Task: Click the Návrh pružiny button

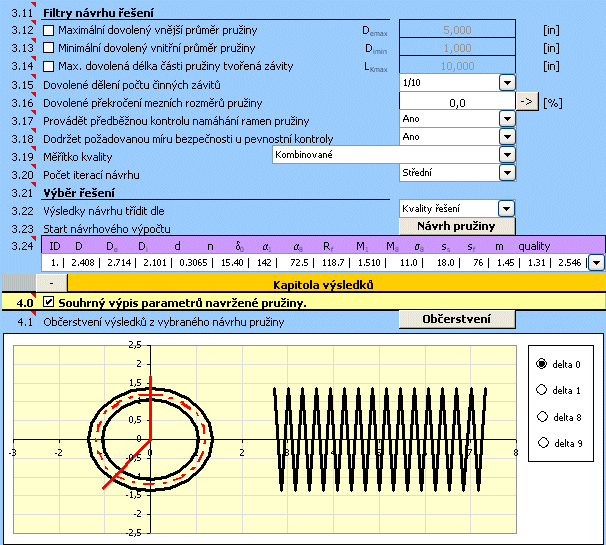Action: (456, 226)
